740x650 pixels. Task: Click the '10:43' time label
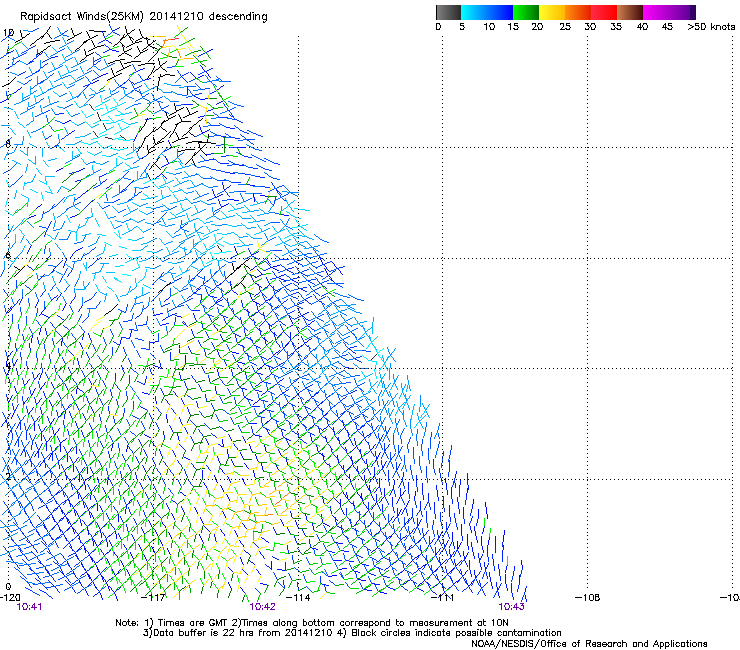(512, 607)
